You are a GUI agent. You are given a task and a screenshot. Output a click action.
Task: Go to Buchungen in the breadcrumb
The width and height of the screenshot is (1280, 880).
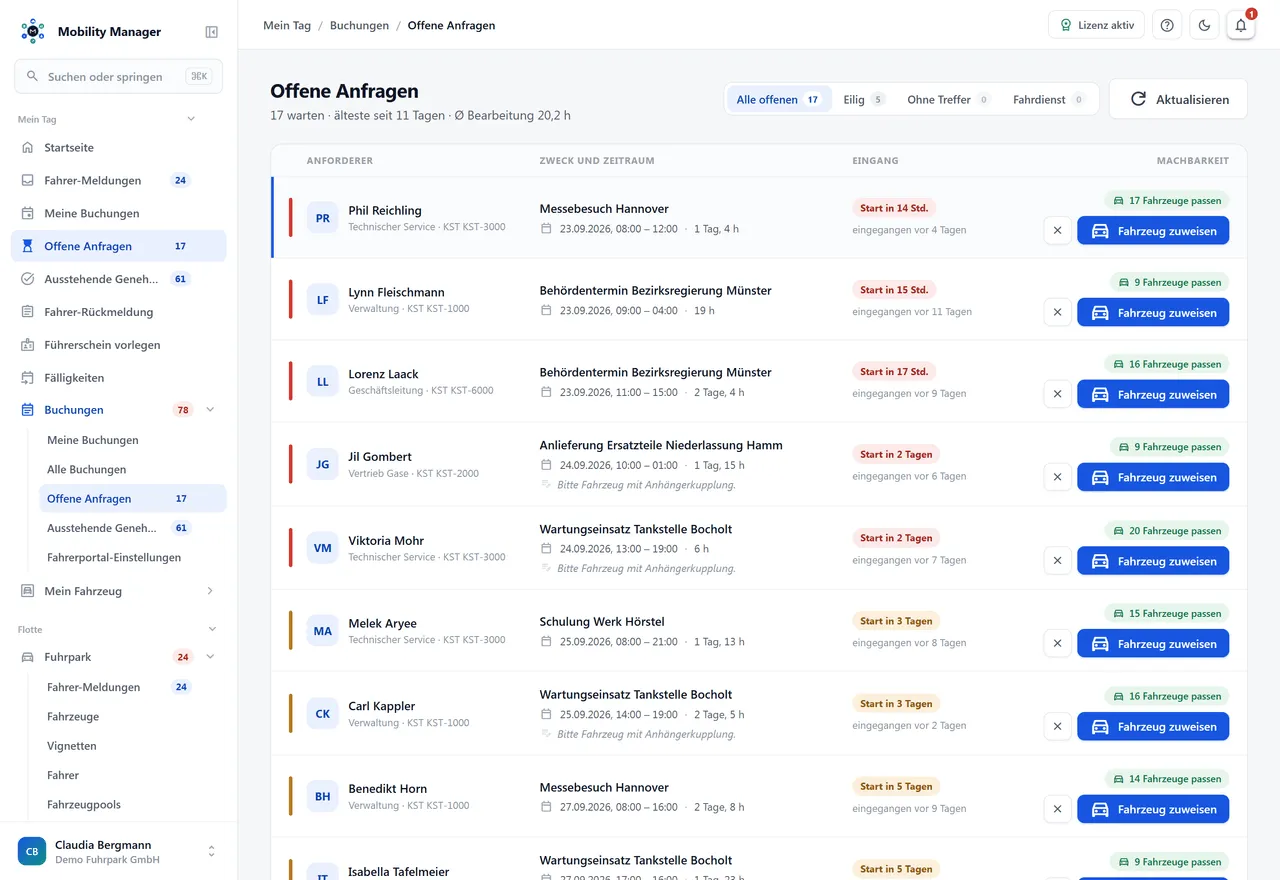pyautogui.click(x=359, y=26)
